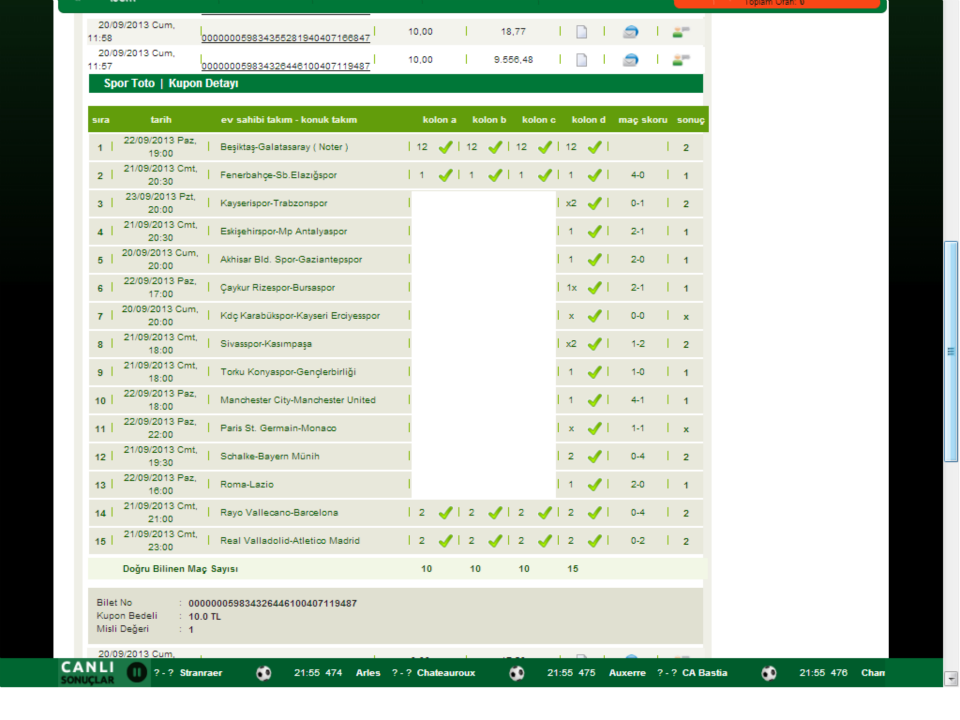960x720 pixels.
Task: Click the vertical scrollbar thumb
Action: pyautogui.click(x=951, y=351)
